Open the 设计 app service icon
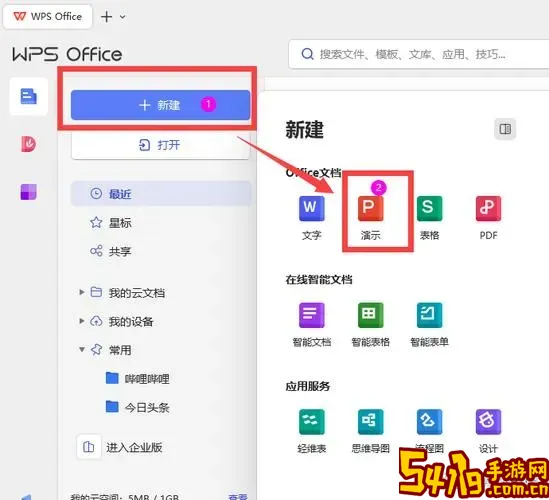This screenshot has width=549, height=500. [x=488, y=422]
